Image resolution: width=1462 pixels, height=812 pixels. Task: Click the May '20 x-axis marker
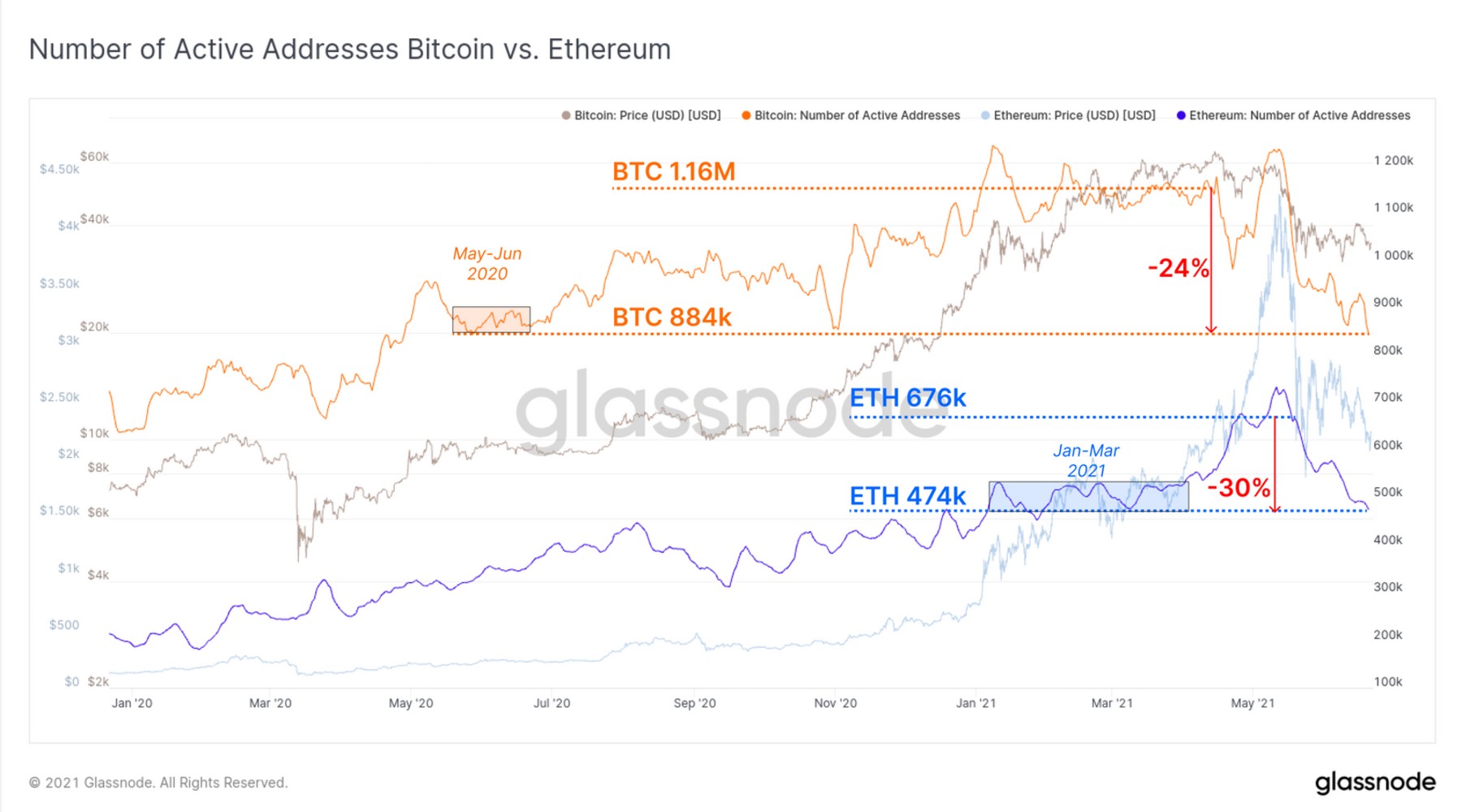tap(411, 703)
